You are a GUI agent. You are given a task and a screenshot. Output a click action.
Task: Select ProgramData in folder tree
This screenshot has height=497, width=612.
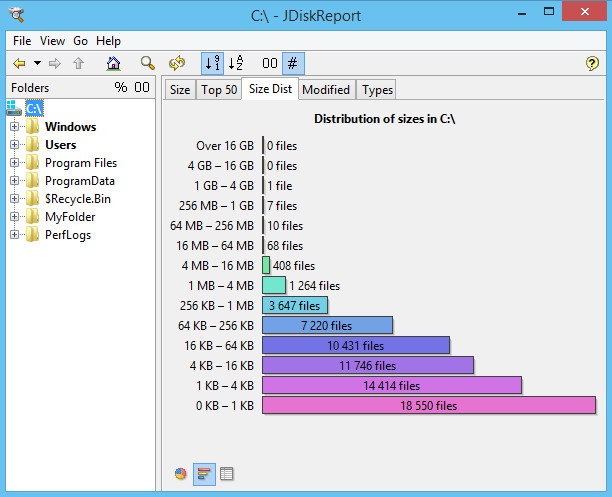80,181
